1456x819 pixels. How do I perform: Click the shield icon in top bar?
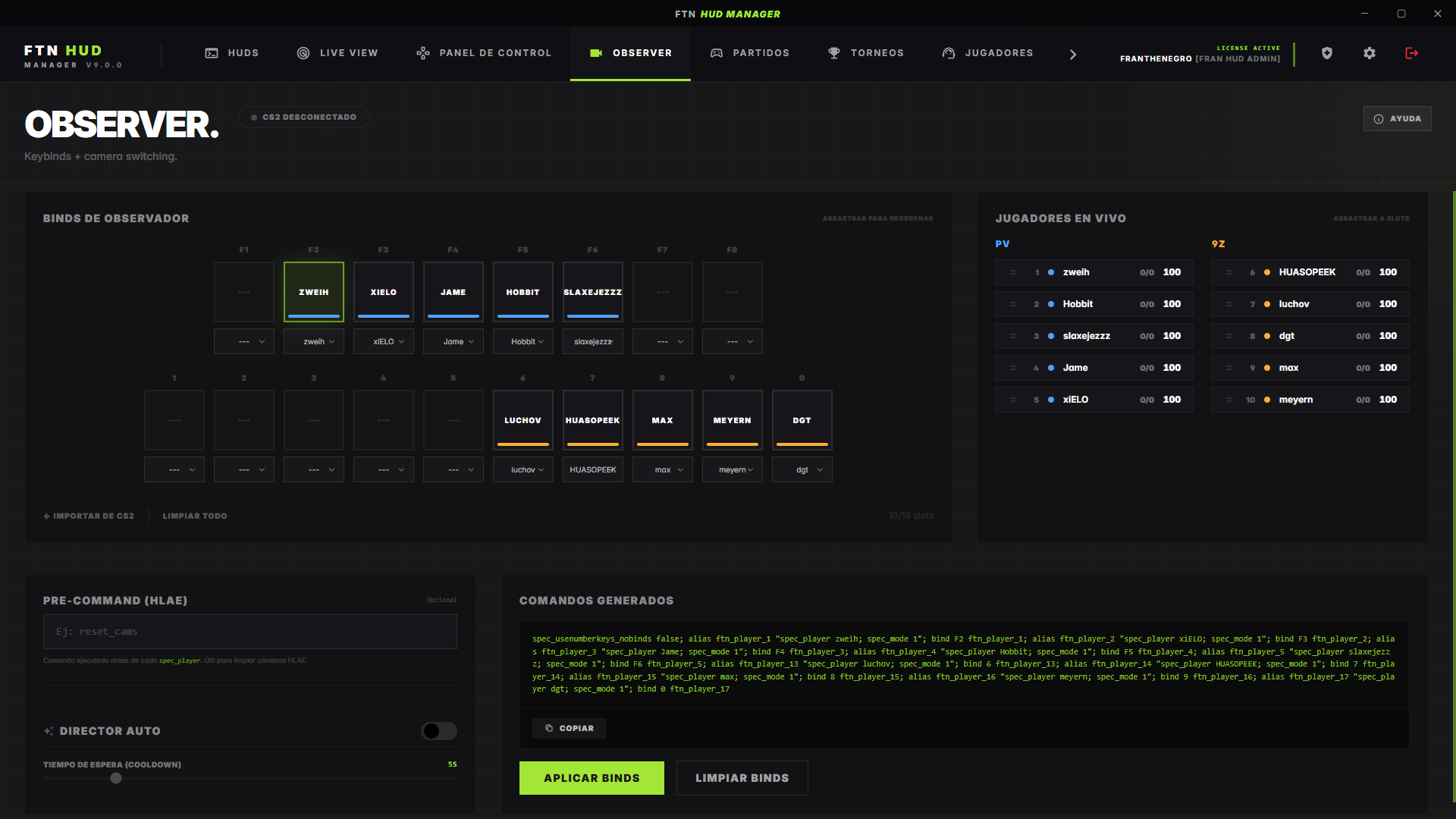(1327, 53)
